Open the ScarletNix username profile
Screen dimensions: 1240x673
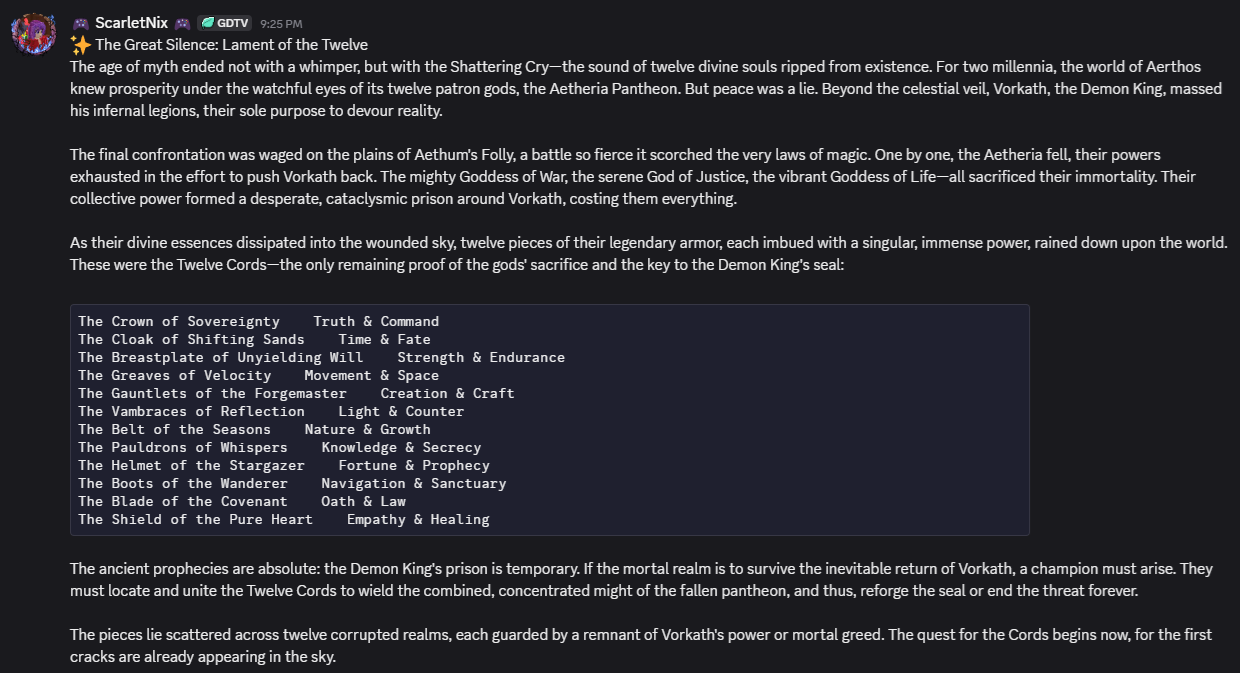(x=131, y=22)
